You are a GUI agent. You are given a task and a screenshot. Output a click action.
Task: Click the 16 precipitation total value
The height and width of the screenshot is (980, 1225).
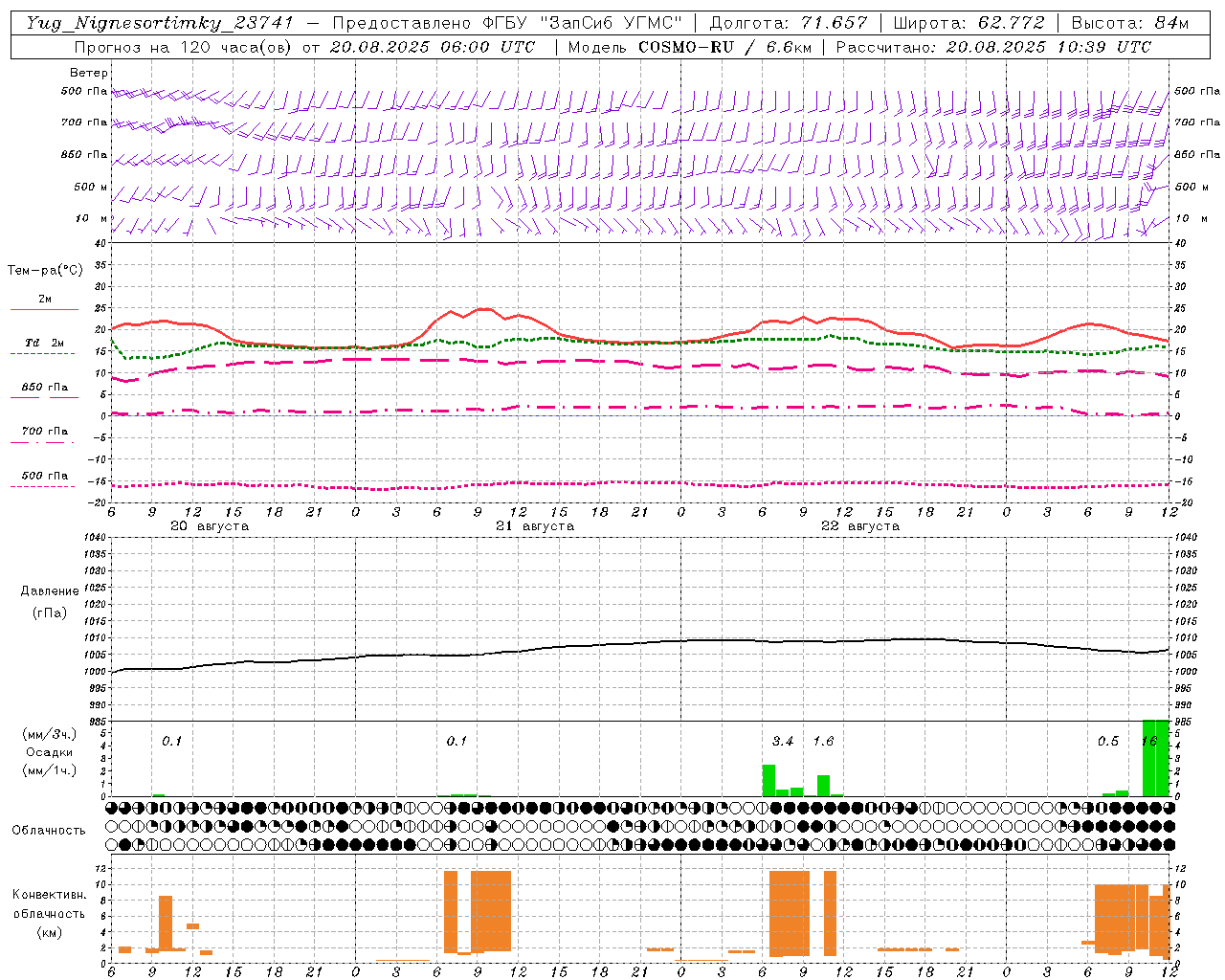(x=1149, y=741)
